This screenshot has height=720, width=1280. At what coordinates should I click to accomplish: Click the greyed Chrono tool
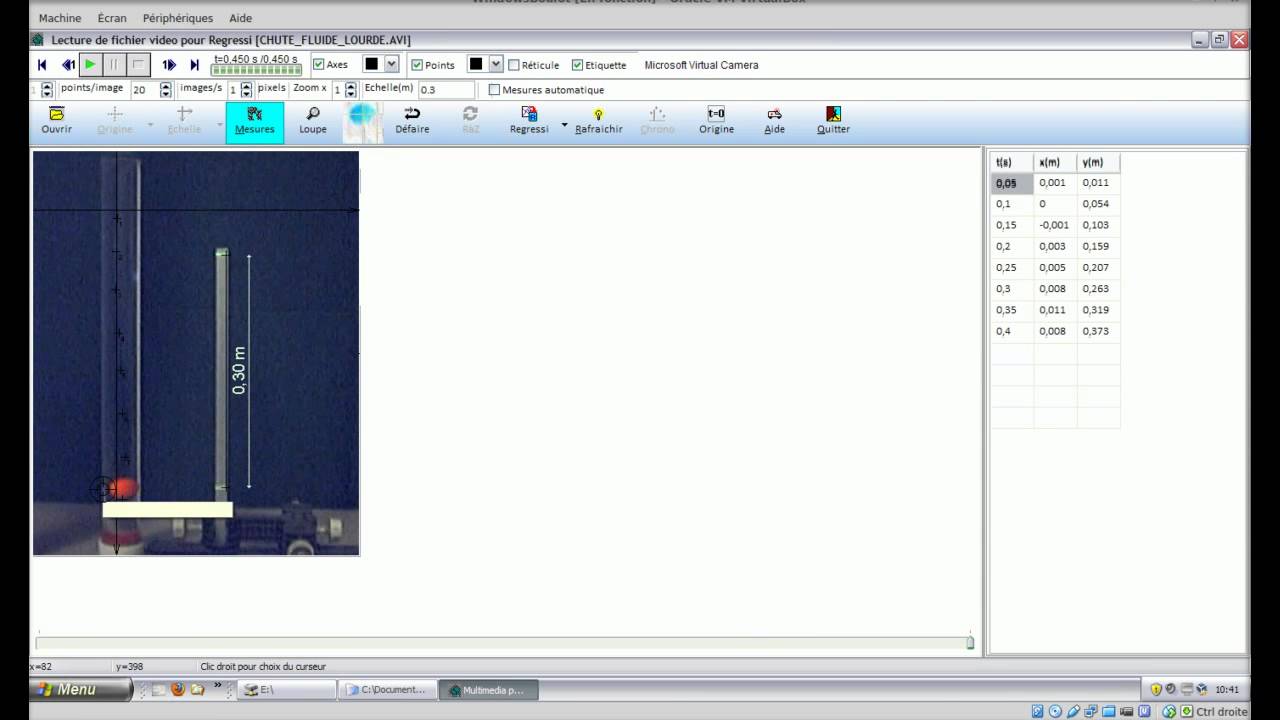click(x=657, y=121)
